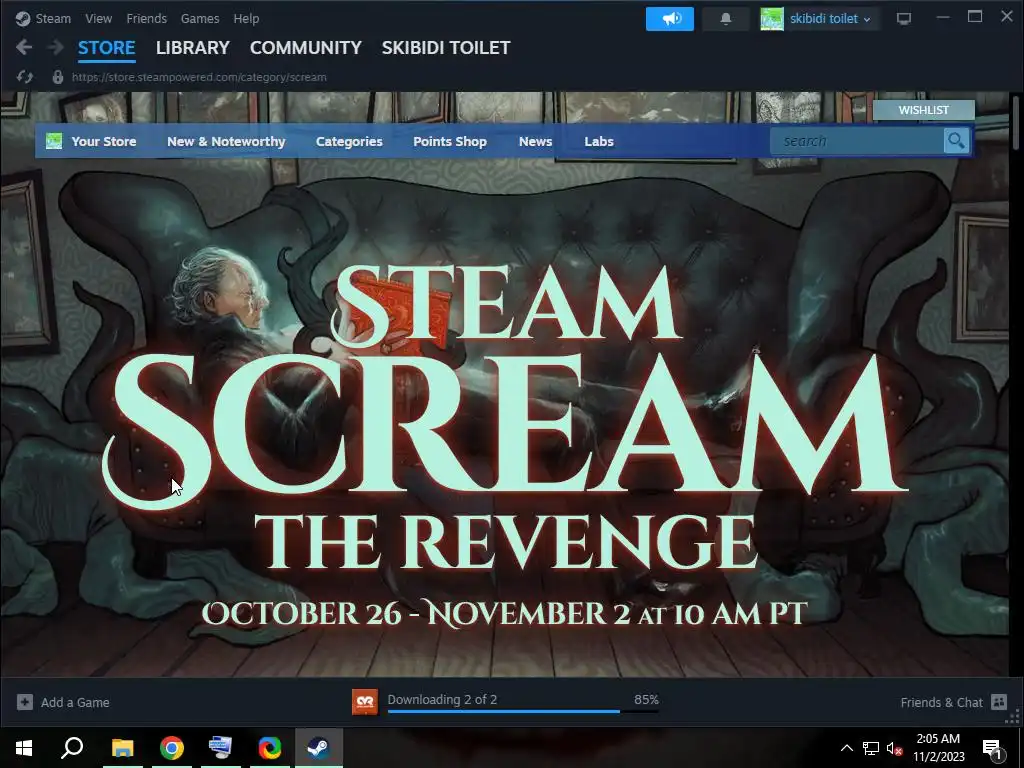Click the WISHLIST button
Screen dimensions: 1024x768
pos(923,110)
